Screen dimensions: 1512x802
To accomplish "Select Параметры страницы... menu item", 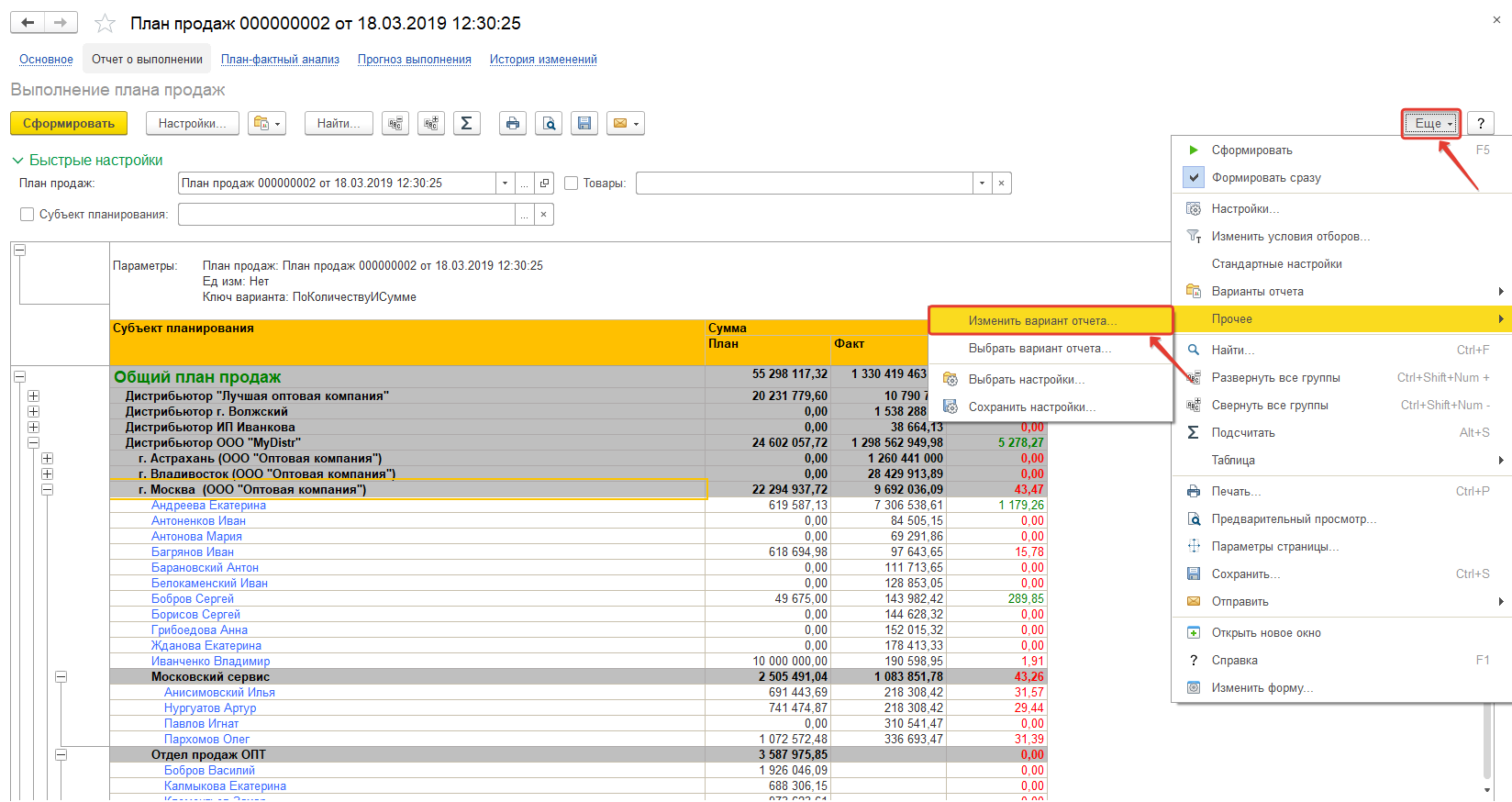I will pyautogui.click(x=1341, y=547).
